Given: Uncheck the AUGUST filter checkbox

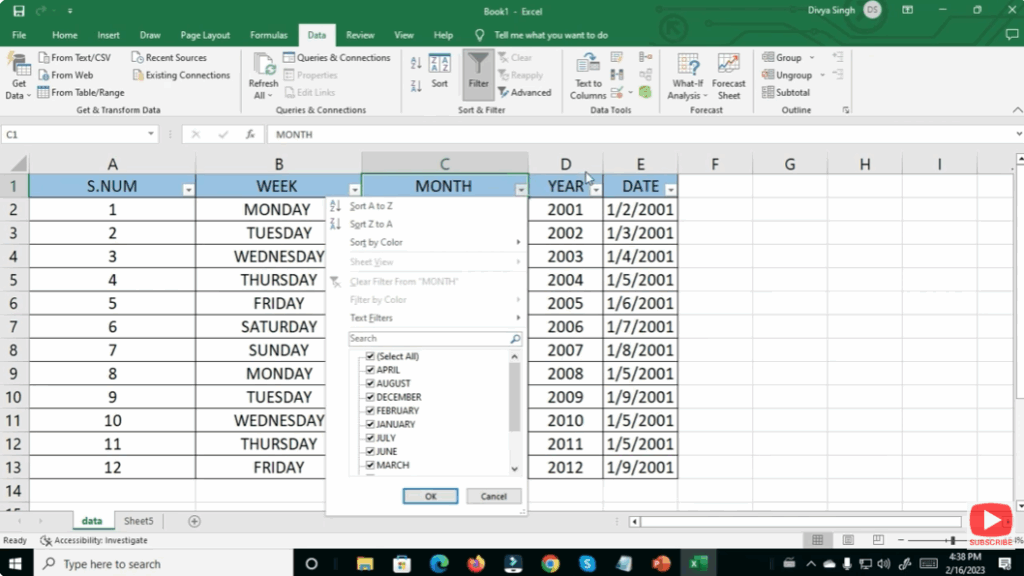Looking at the screenshot, I should [x=371, y=383].
